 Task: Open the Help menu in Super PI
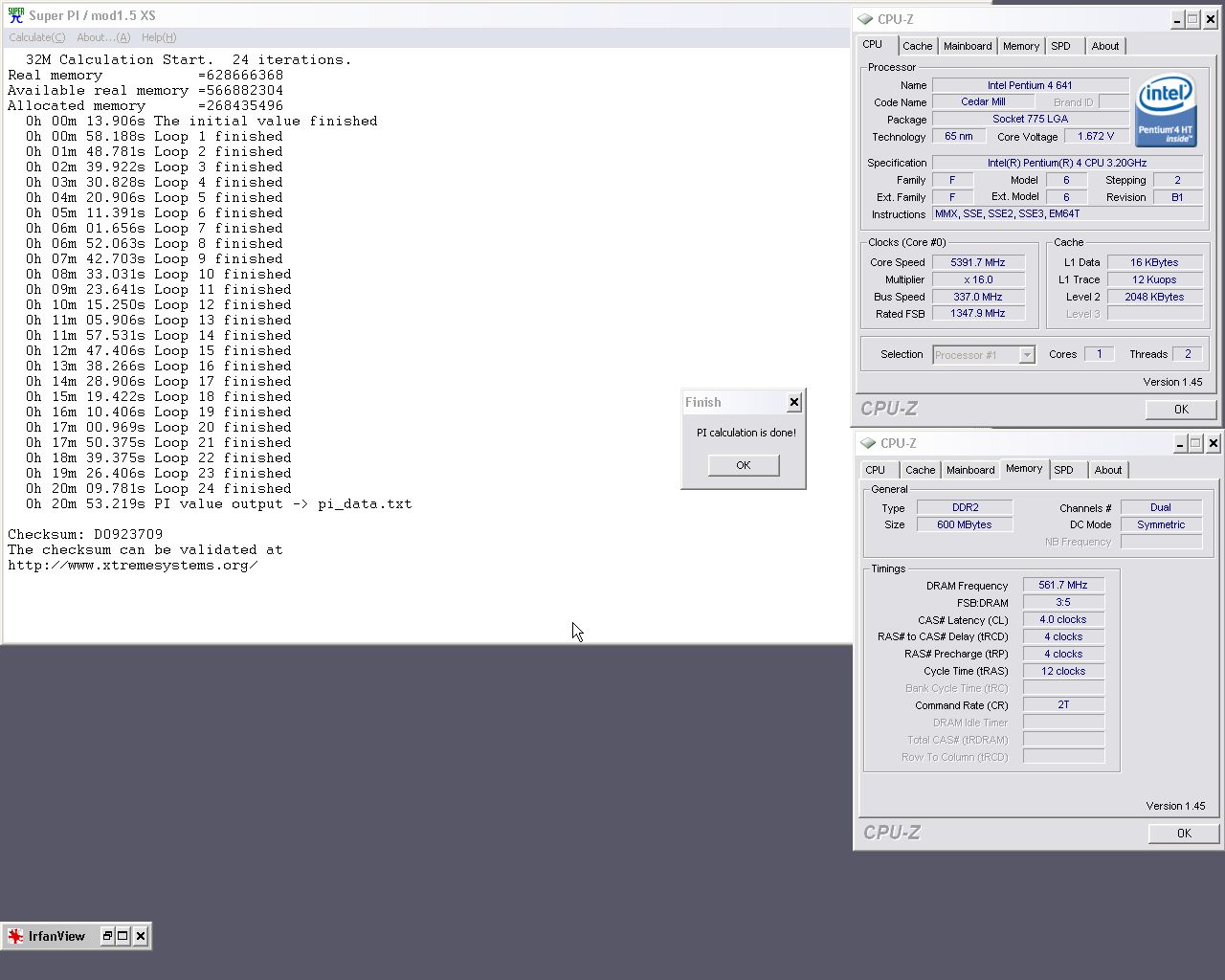(159, 37)
